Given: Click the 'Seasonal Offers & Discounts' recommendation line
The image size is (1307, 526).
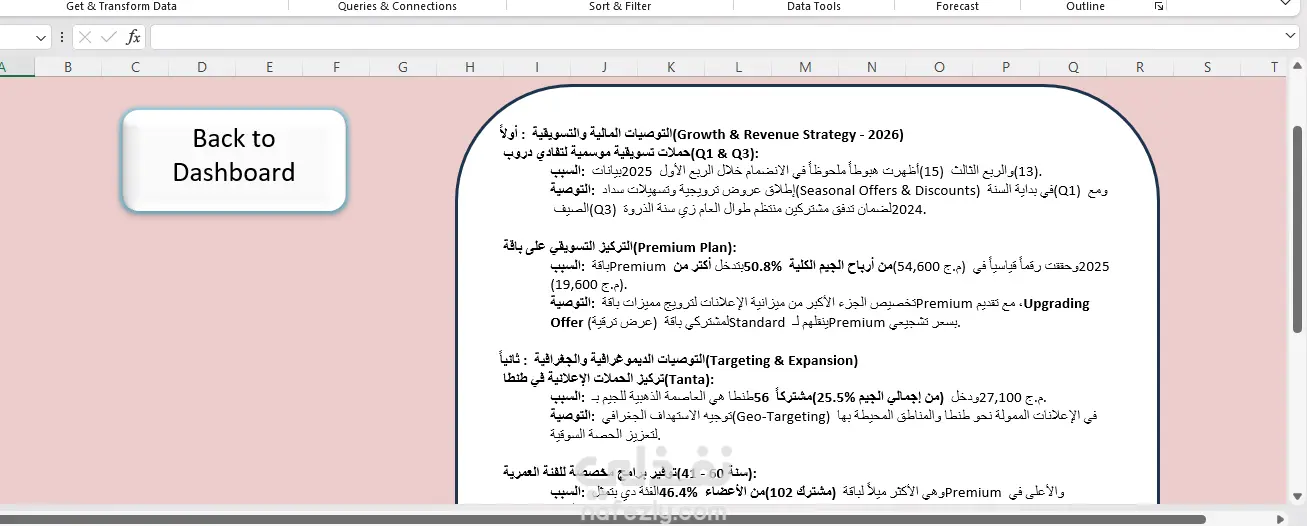Looking at the screenshot, I should pos(829,190).
